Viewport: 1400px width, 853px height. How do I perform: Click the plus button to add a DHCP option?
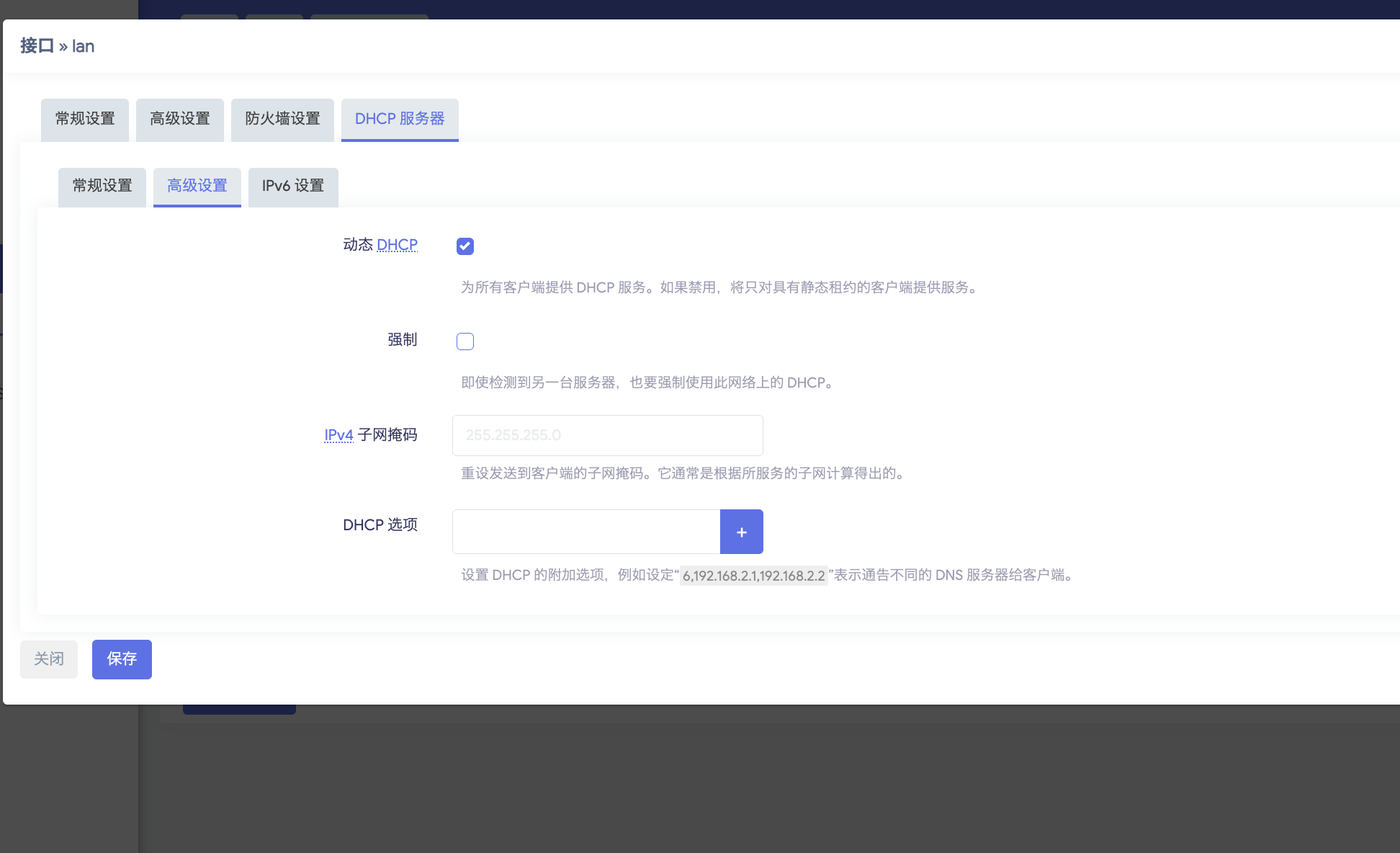741,532
